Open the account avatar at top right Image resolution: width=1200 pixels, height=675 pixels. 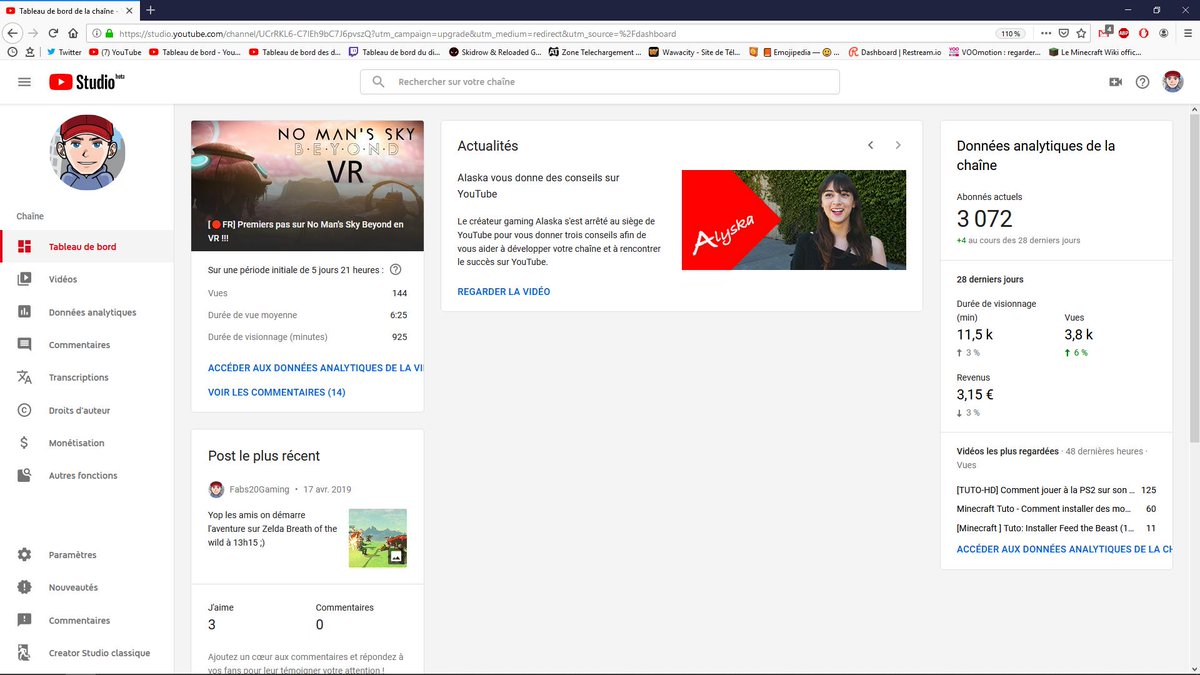pos(1173,82)
